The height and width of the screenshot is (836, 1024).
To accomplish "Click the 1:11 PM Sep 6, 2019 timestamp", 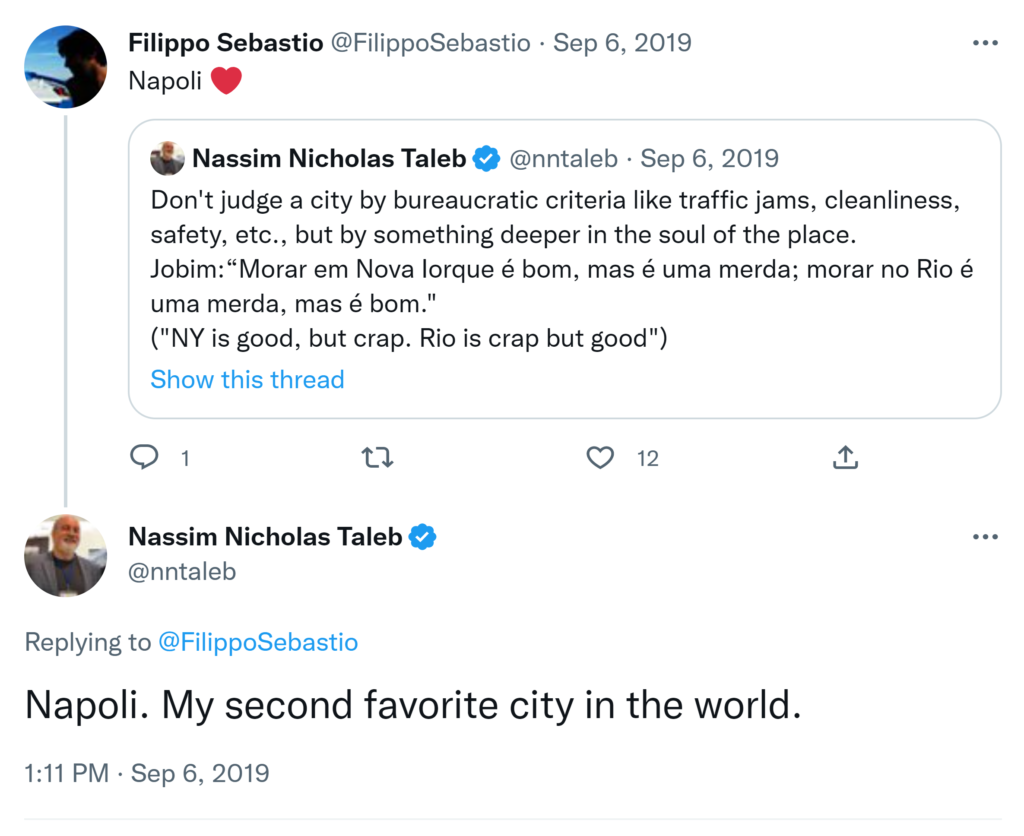I will coord(147,773).
